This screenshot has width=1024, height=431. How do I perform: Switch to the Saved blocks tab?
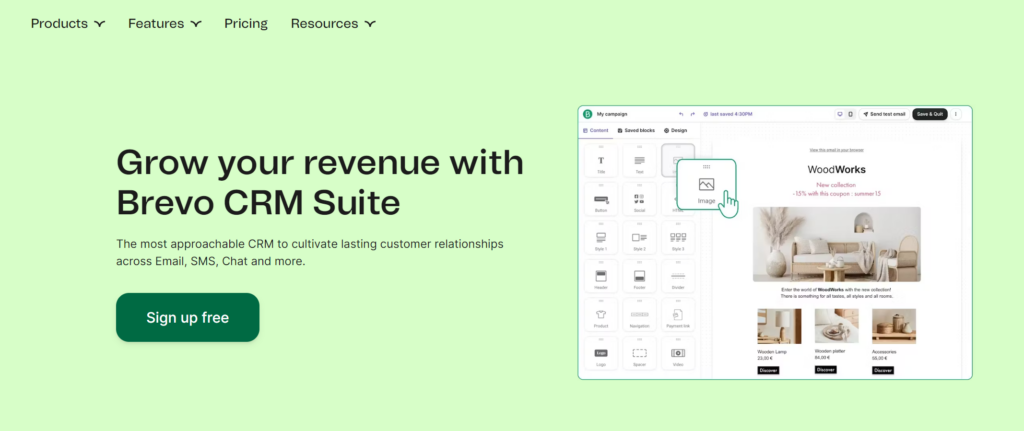(636, 131)
